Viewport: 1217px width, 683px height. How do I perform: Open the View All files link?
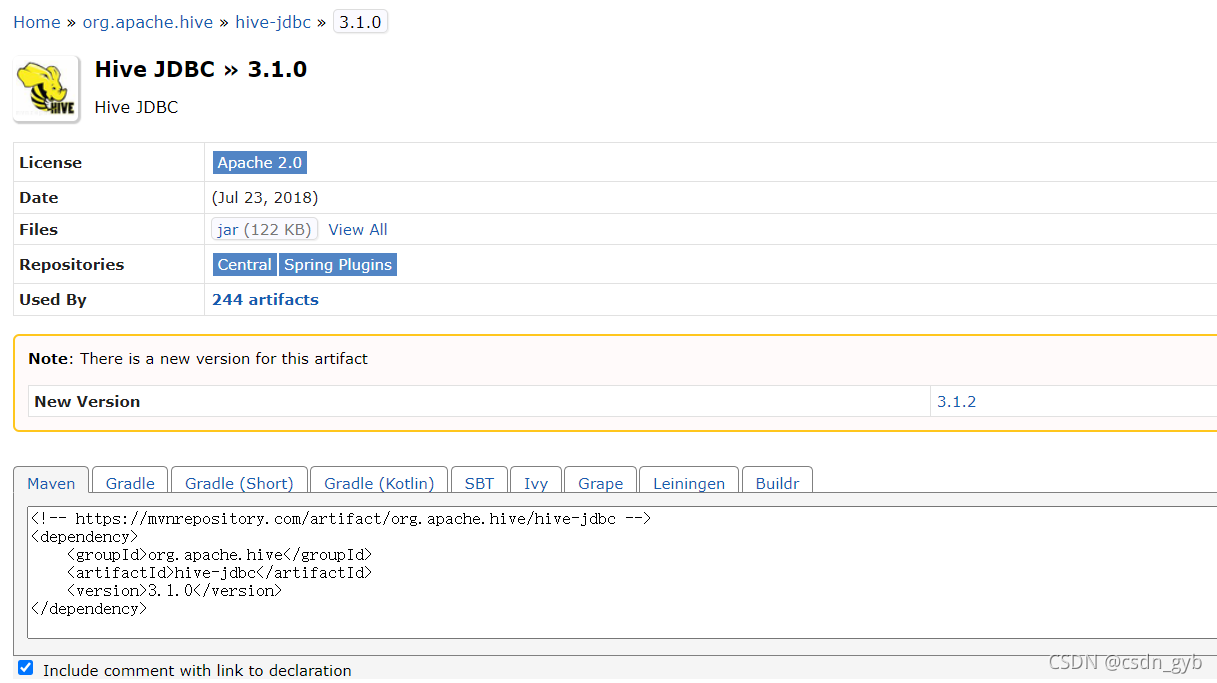pyautogui.click(x=358, y=229)
